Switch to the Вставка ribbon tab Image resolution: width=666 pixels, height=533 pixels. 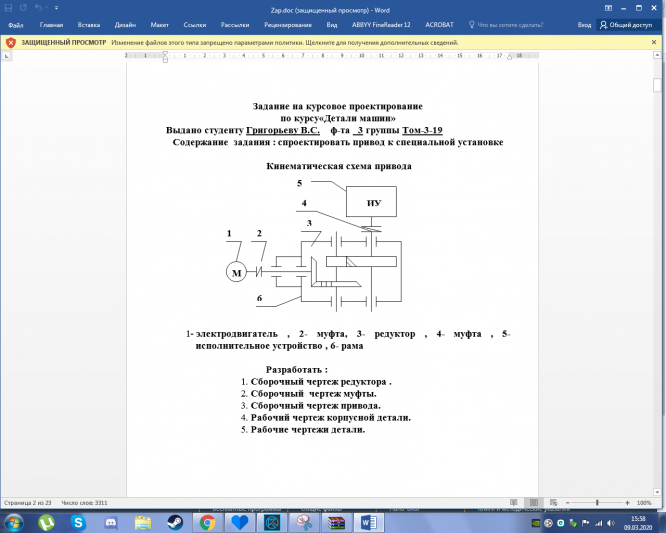(x=89, y=25)
